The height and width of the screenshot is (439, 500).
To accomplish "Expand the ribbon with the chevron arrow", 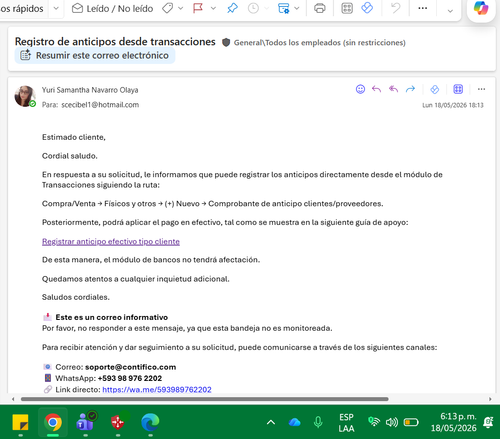I will [x=450, y=11].
